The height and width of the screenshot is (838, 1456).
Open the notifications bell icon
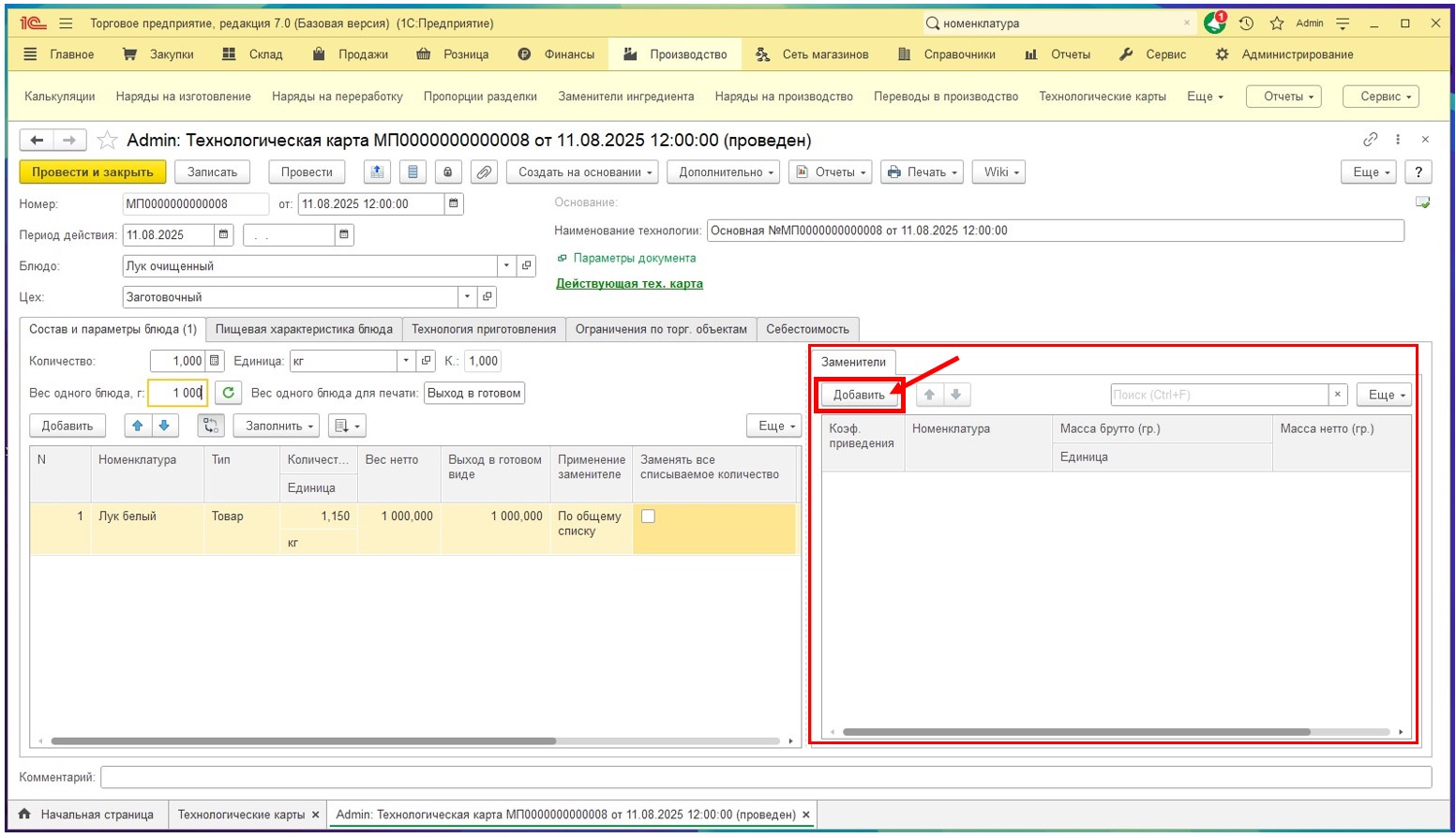(1215, 23)
